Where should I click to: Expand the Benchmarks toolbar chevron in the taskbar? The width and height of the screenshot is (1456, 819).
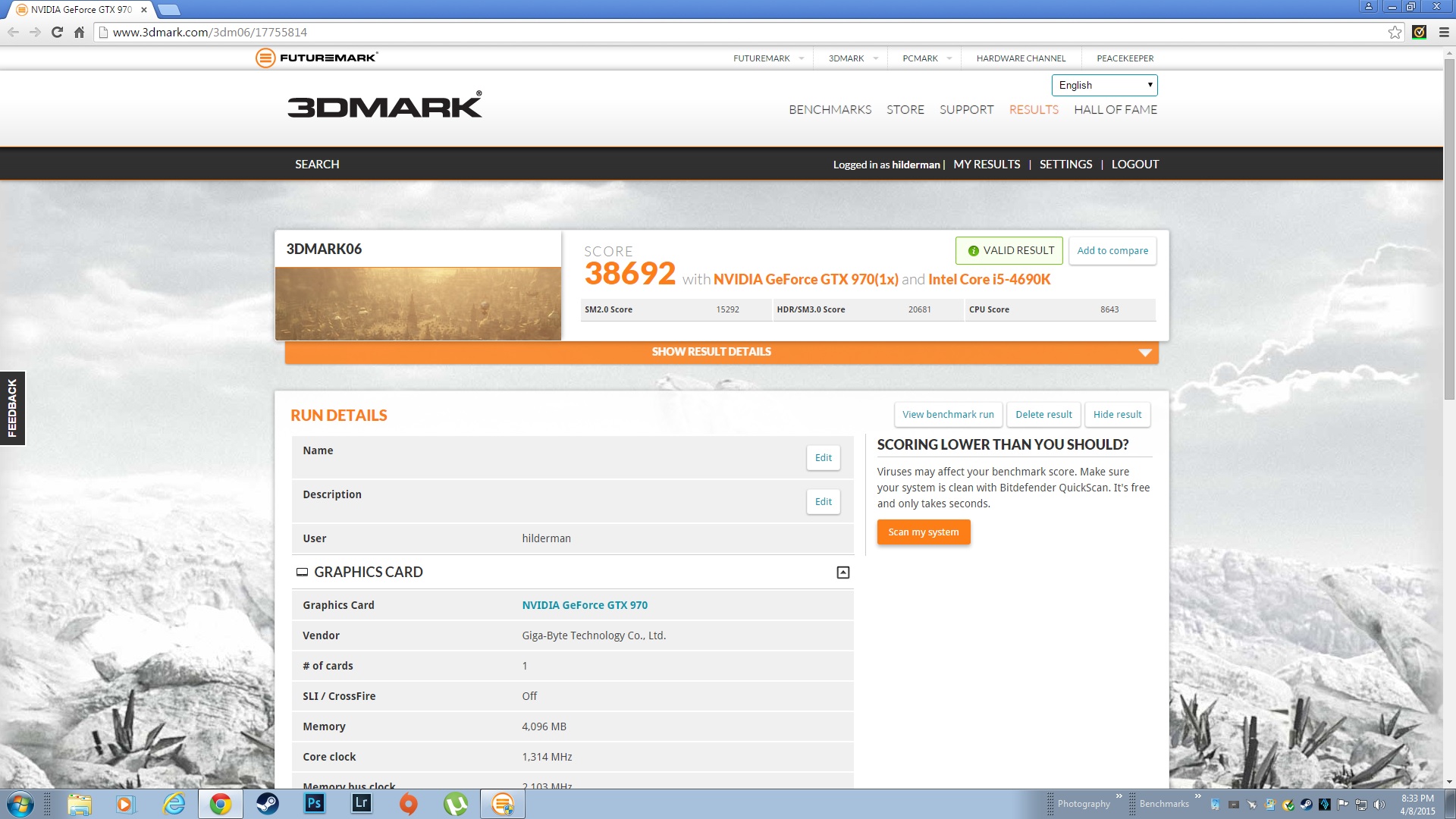pyautogui.click(x=1197, y=795)
